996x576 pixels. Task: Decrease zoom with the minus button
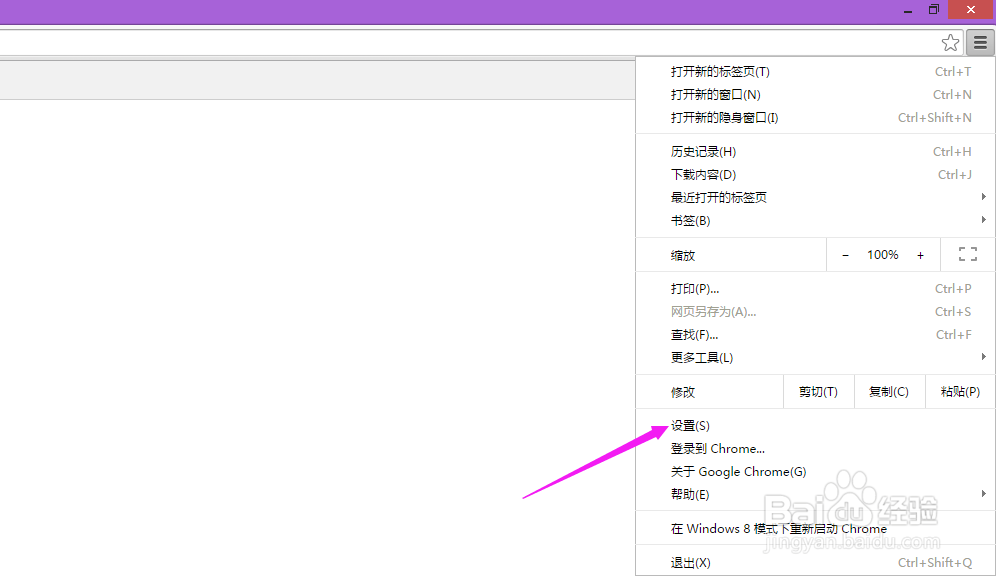[x=845, y=255]
